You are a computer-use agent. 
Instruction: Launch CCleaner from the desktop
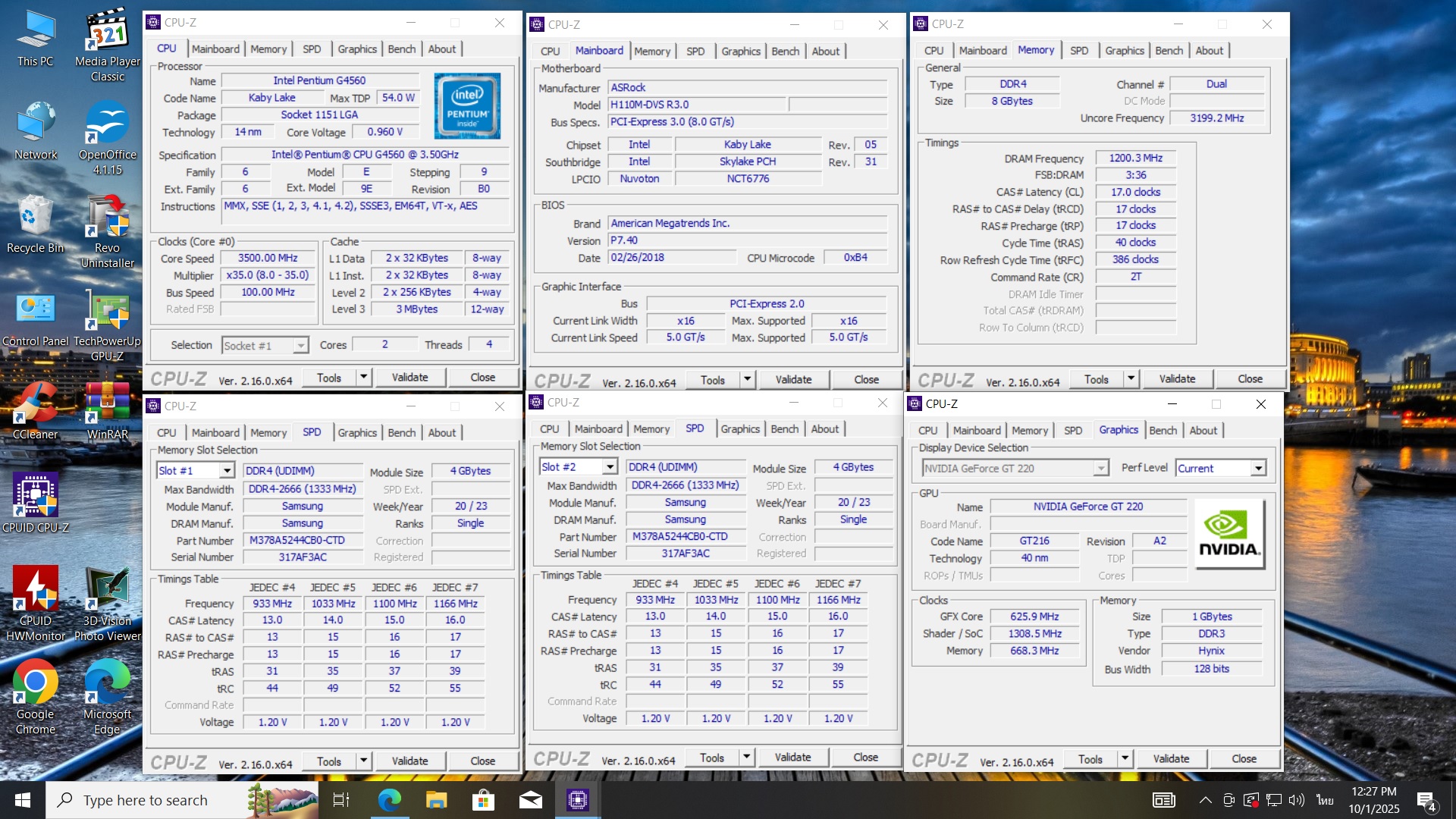tap(35, 403)
